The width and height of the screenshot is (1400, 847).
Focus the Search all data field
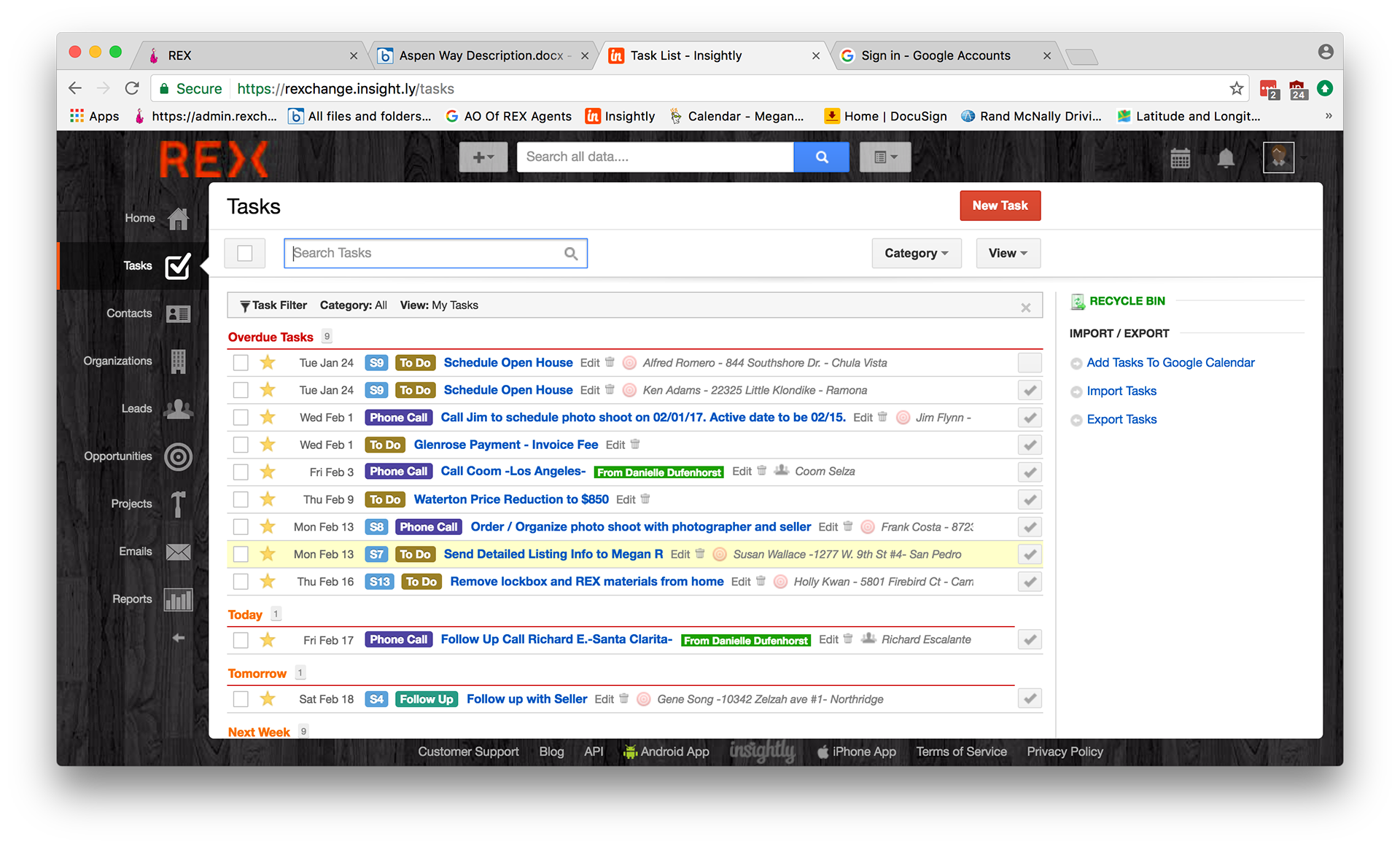click(655, 157)
